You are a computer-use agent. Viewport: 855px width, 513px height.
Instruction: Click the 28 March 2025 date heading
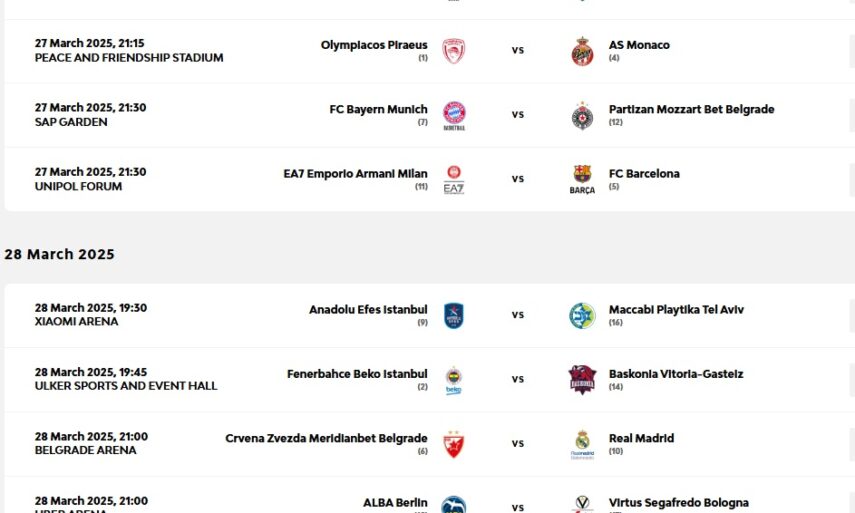(59, 255)
